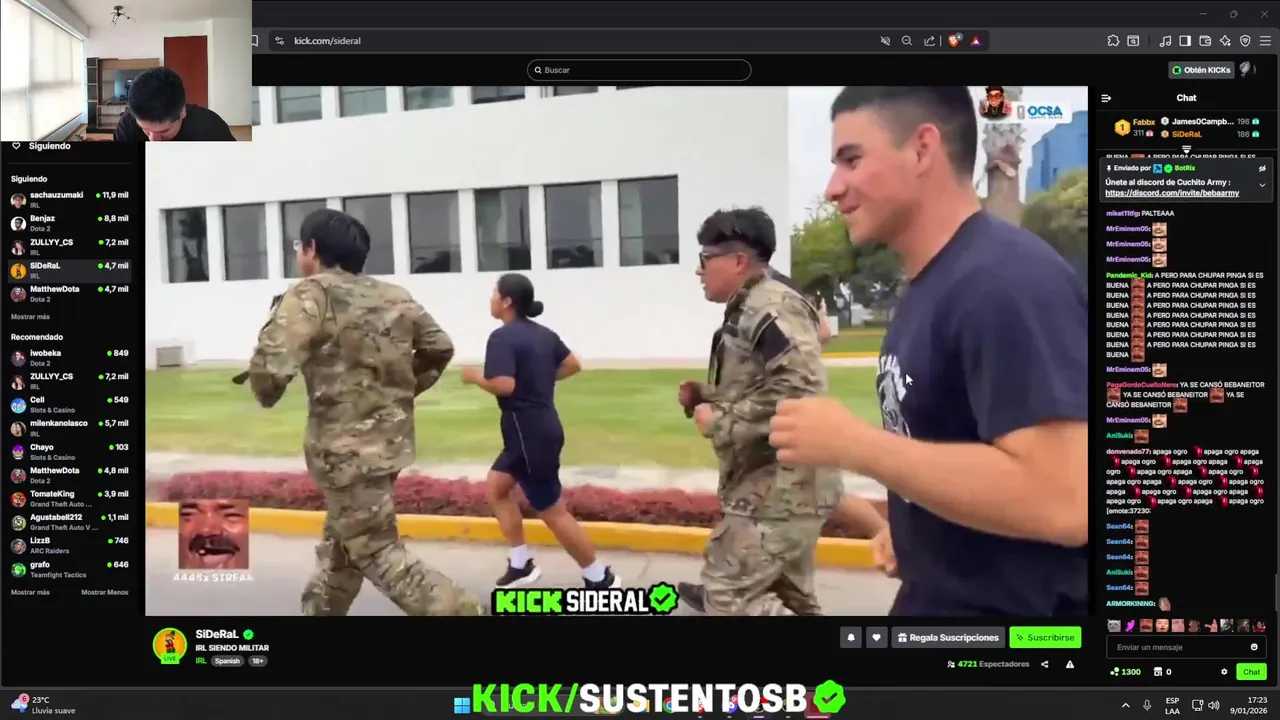1280x720 pixels.
Task: Click Fabbx top gifter name
Action: [x=1144, y=122]
